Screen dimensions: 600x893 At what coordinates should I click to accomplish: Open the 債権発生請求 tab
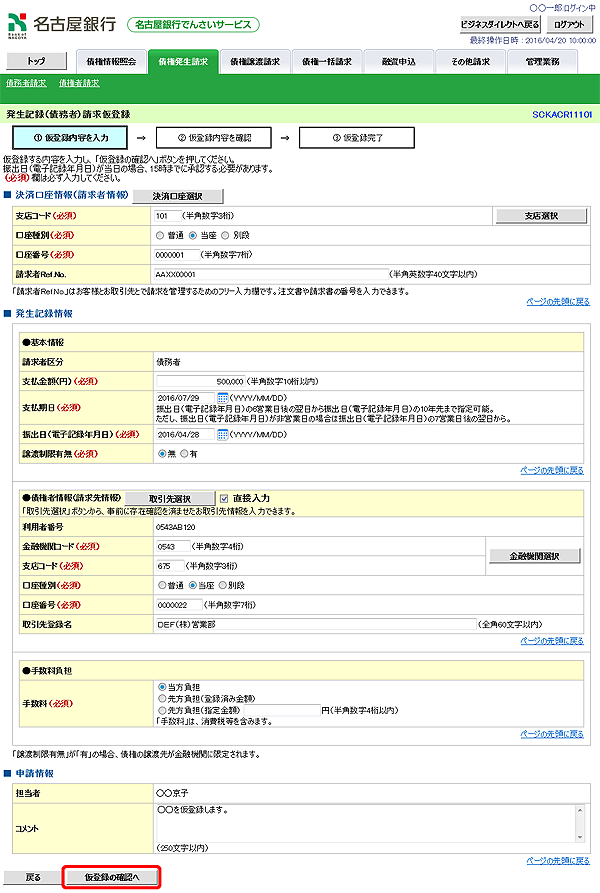[x=183, y=62]
